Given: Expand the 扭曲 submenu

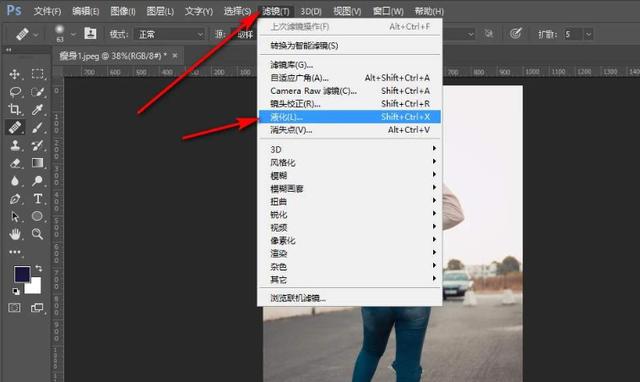Looking at the screenshot, I should [349, 201].
